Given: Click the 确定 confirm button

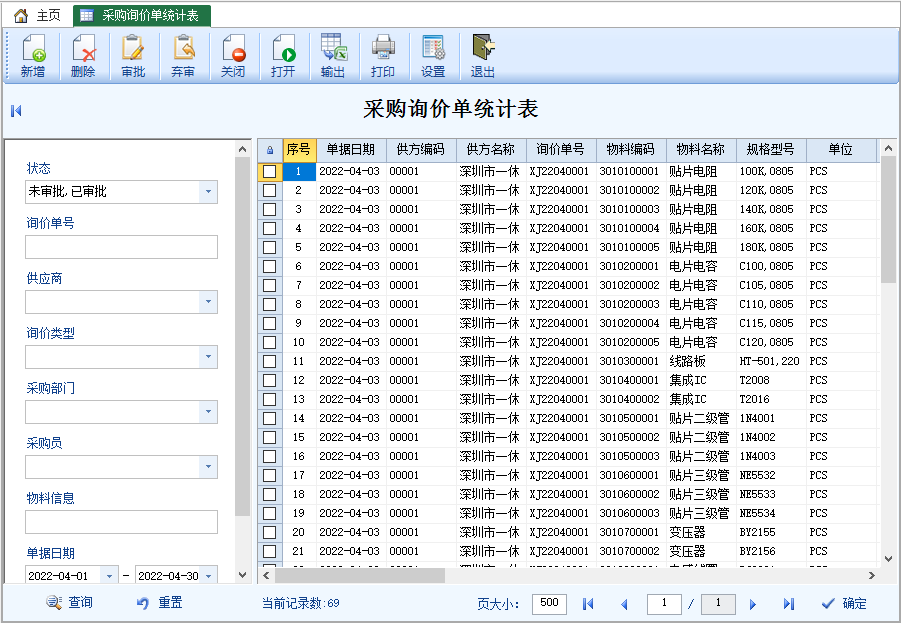Looking at the screenshot, I should click(844, 603).
